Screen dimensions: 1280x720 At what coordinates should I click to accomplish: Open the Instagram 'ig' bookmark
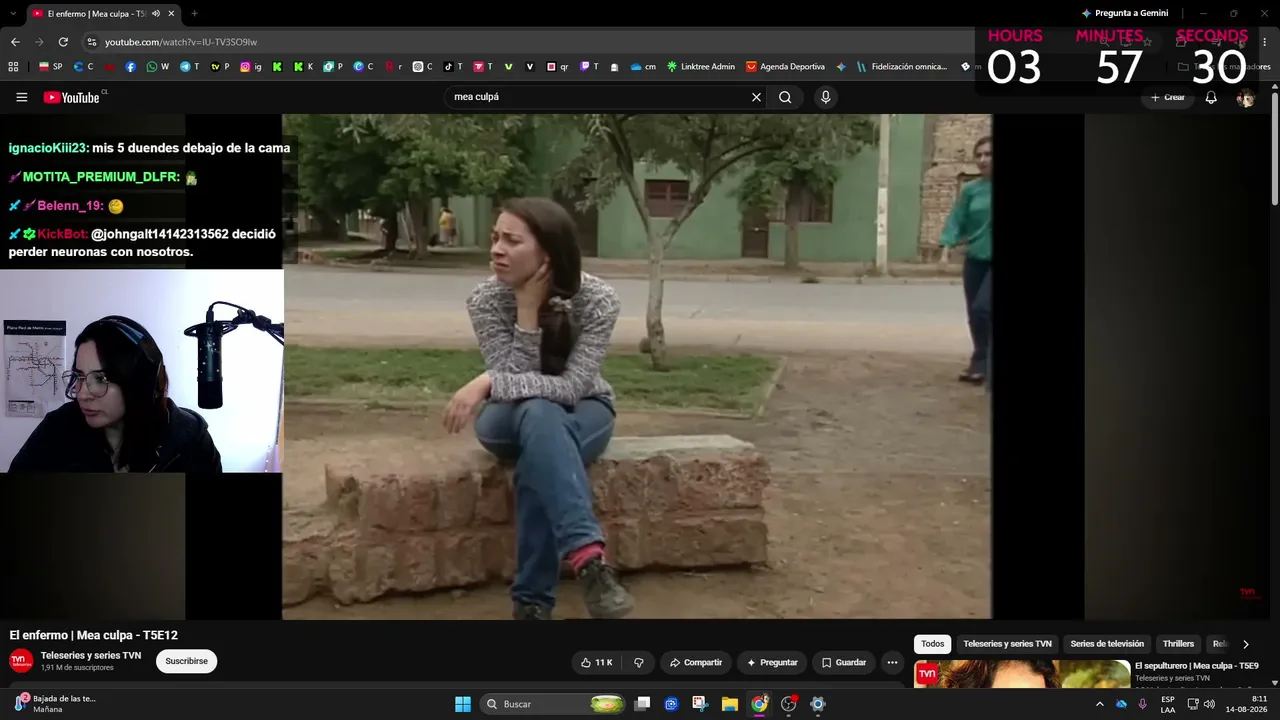click(251, 67)
